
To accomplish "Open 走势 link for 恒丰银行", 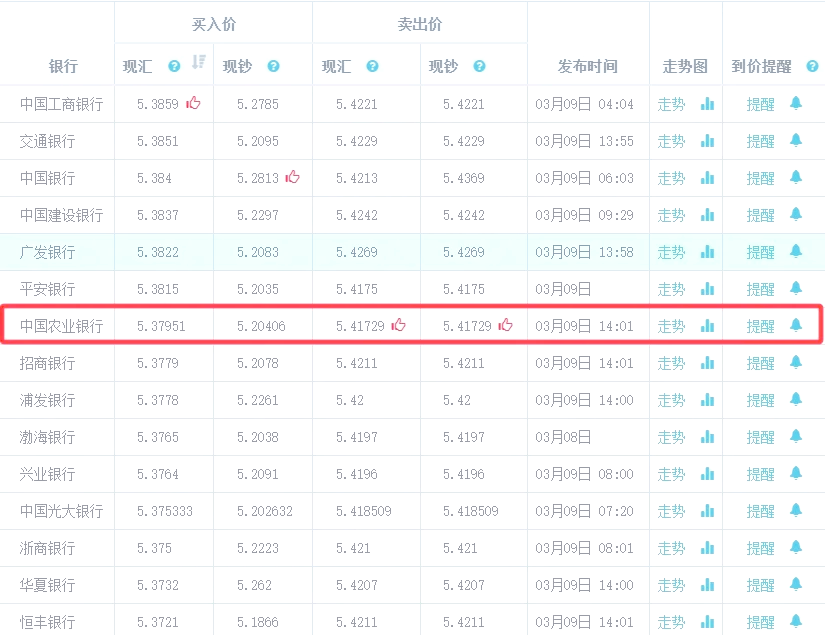I will [671, 622].
